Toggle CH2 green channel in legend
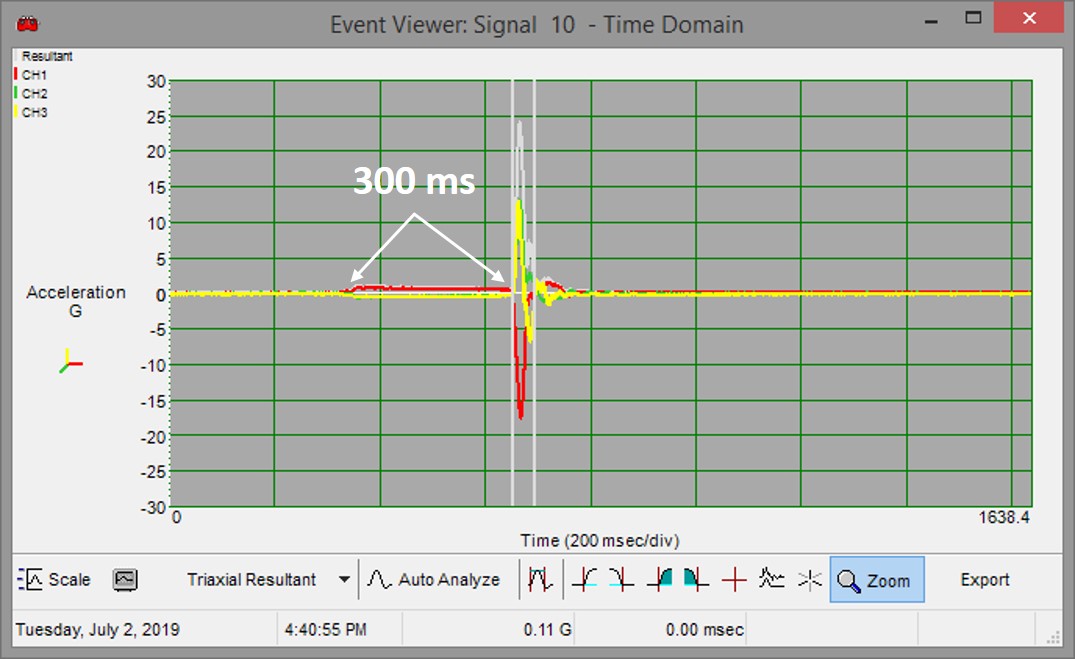This screenshot has height=659, width=1075. click(30, 93)
